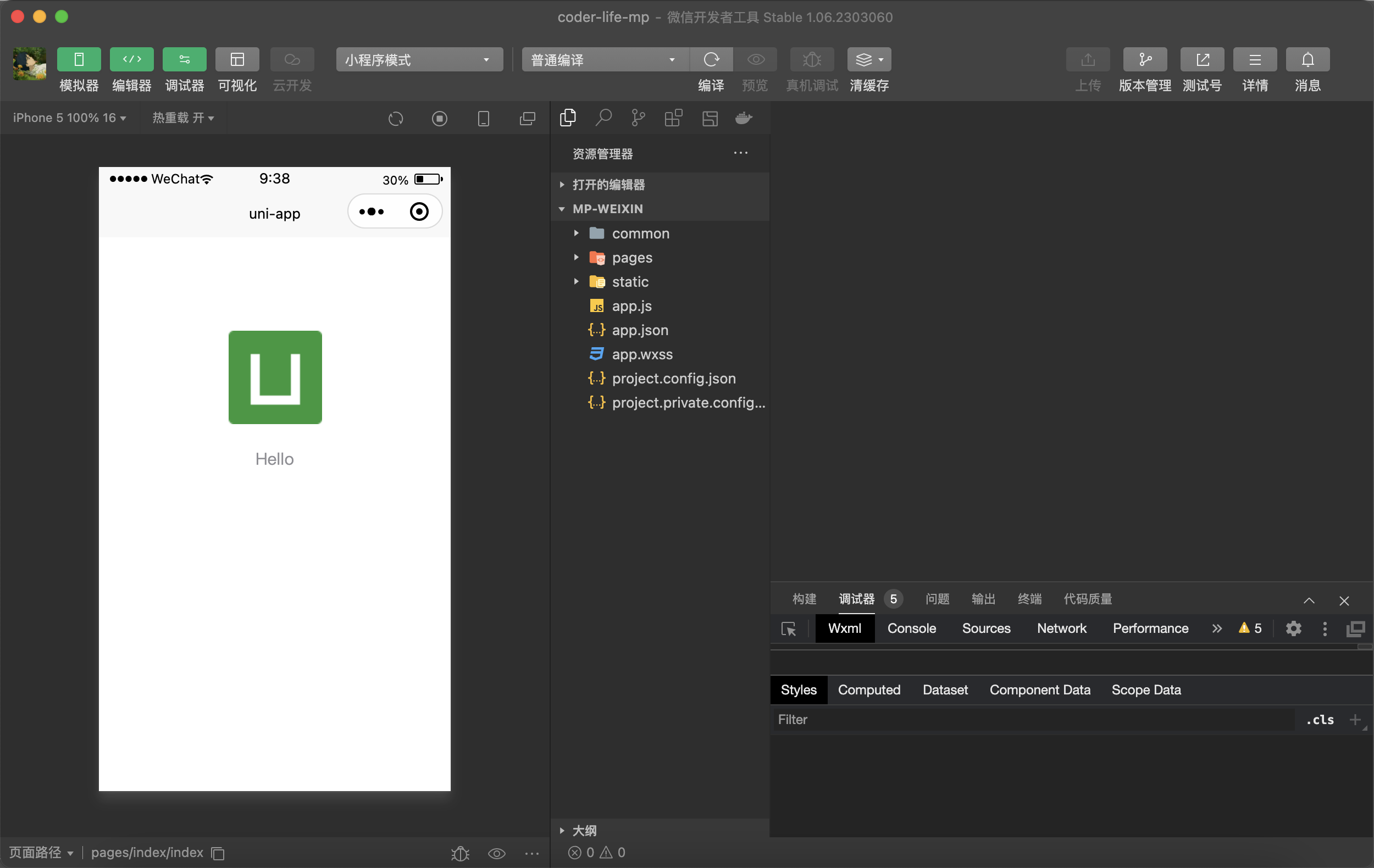Select the extensions blocks icon in sidebar

click(673, 118)
